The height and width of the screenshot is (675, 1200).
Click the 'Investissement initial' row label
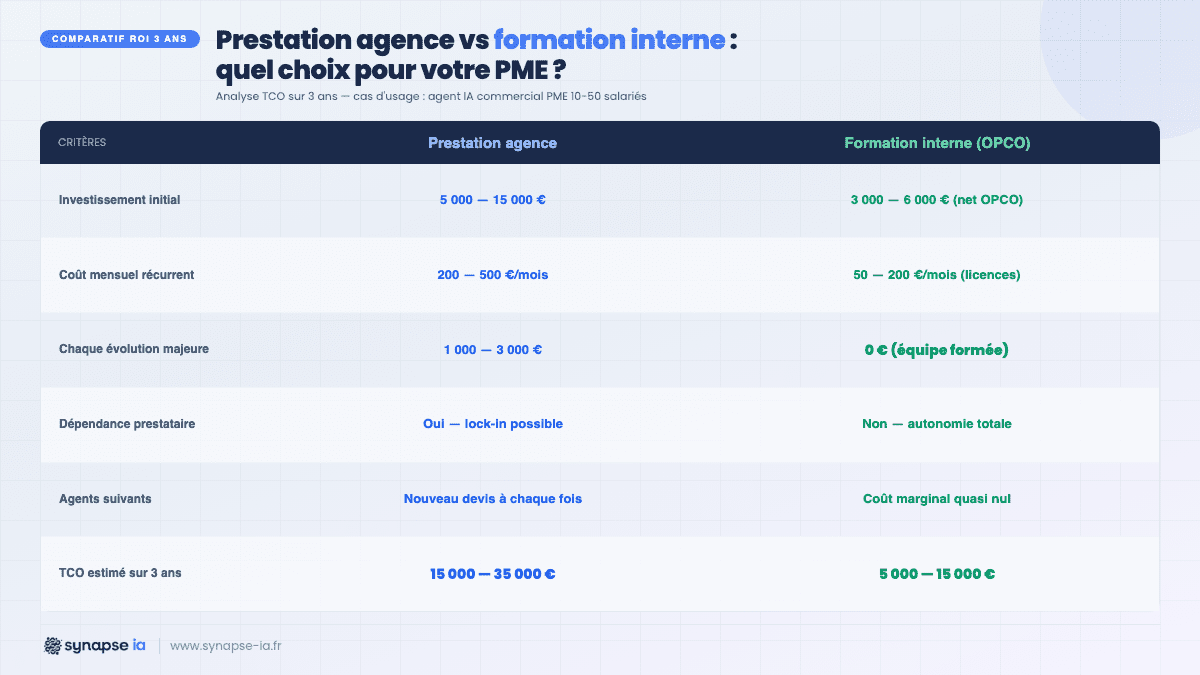point(120,200)
